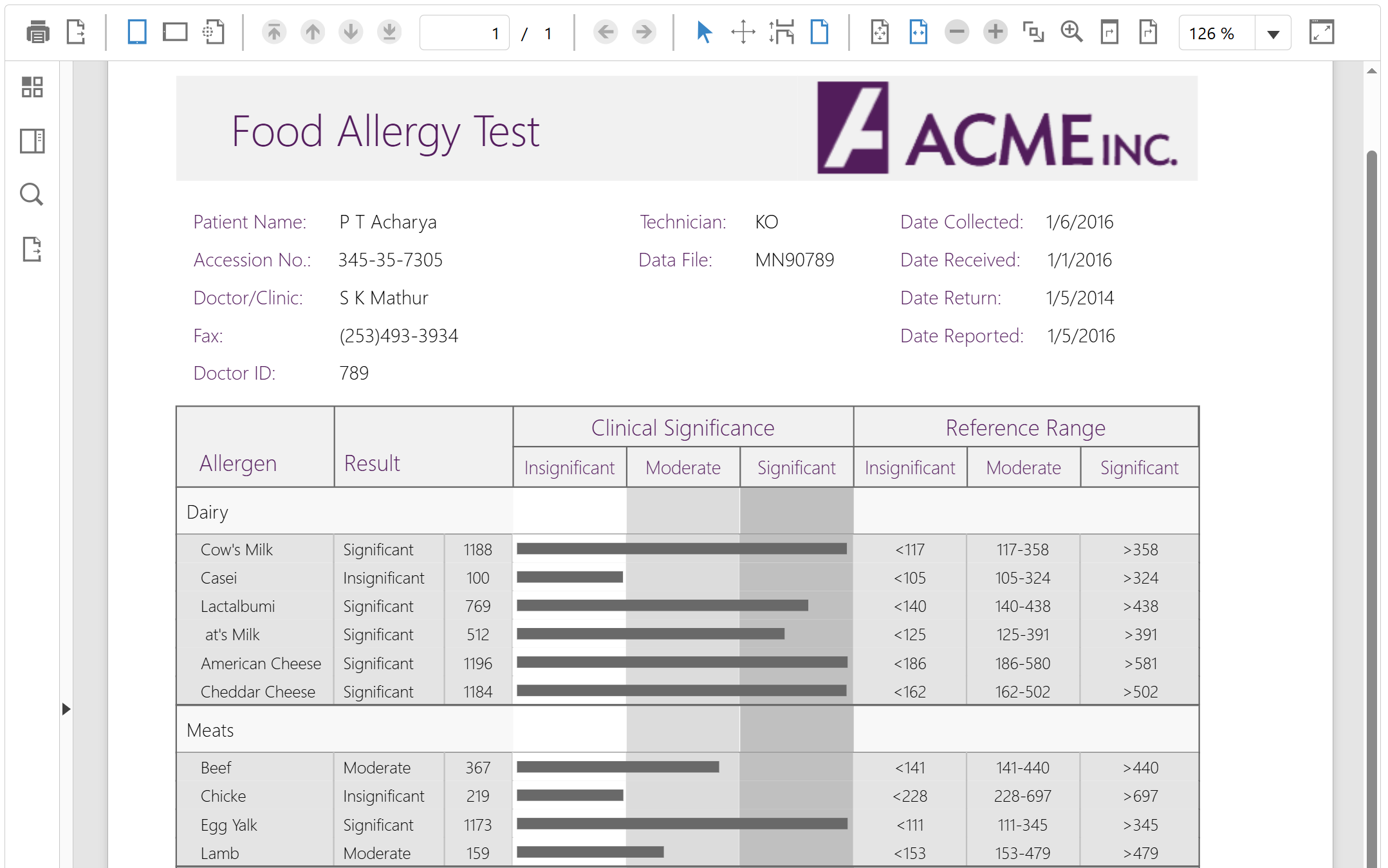Screen dimensions: 1388x868
Task: Open the marquee zoom magnifier tool
Action: click(x=1071, y=32)
